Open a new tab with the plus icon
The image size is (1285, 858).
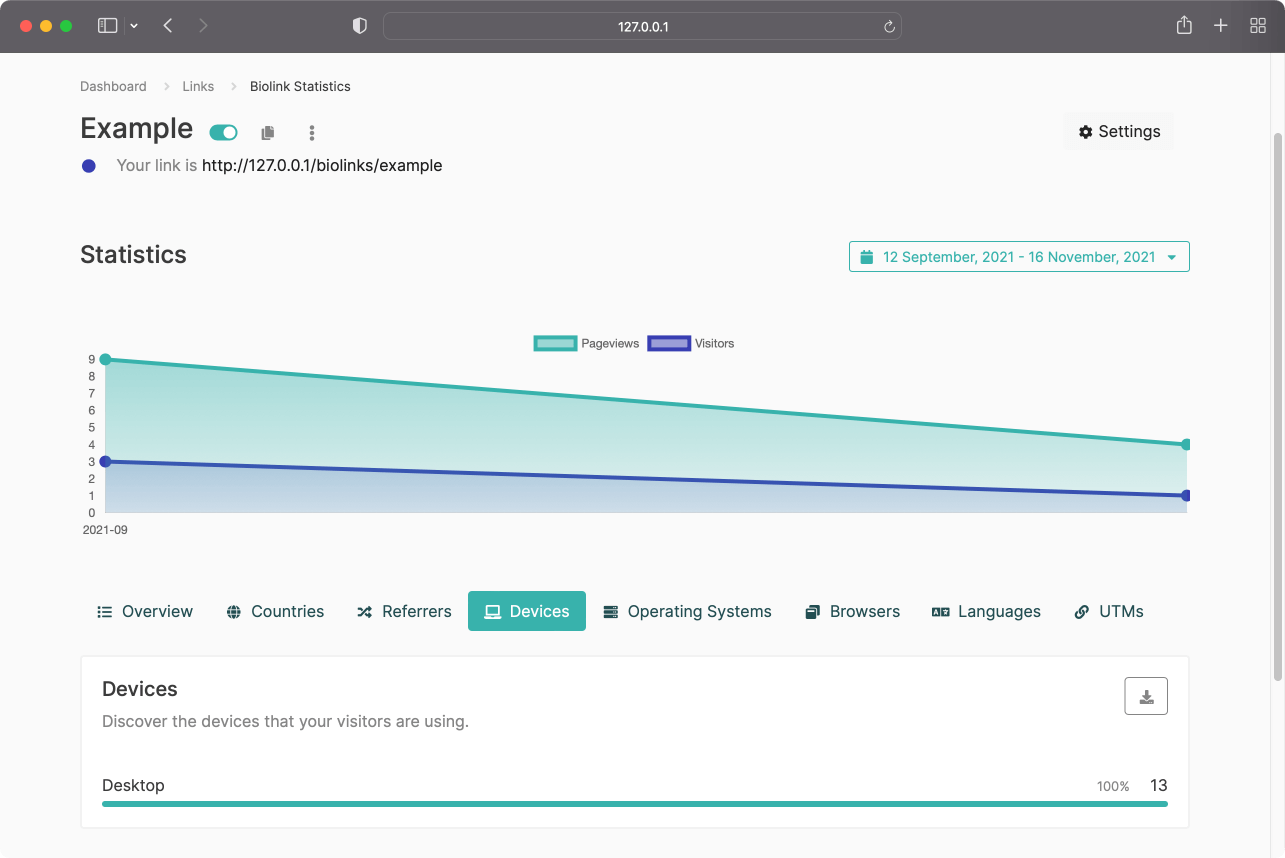1220,26
